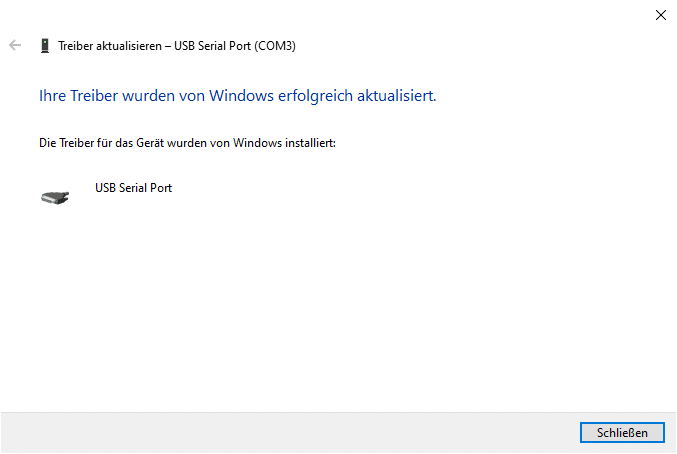677x454 pixels.
Task: Click the blue success heading text
Action: click(x=237, y=96)
